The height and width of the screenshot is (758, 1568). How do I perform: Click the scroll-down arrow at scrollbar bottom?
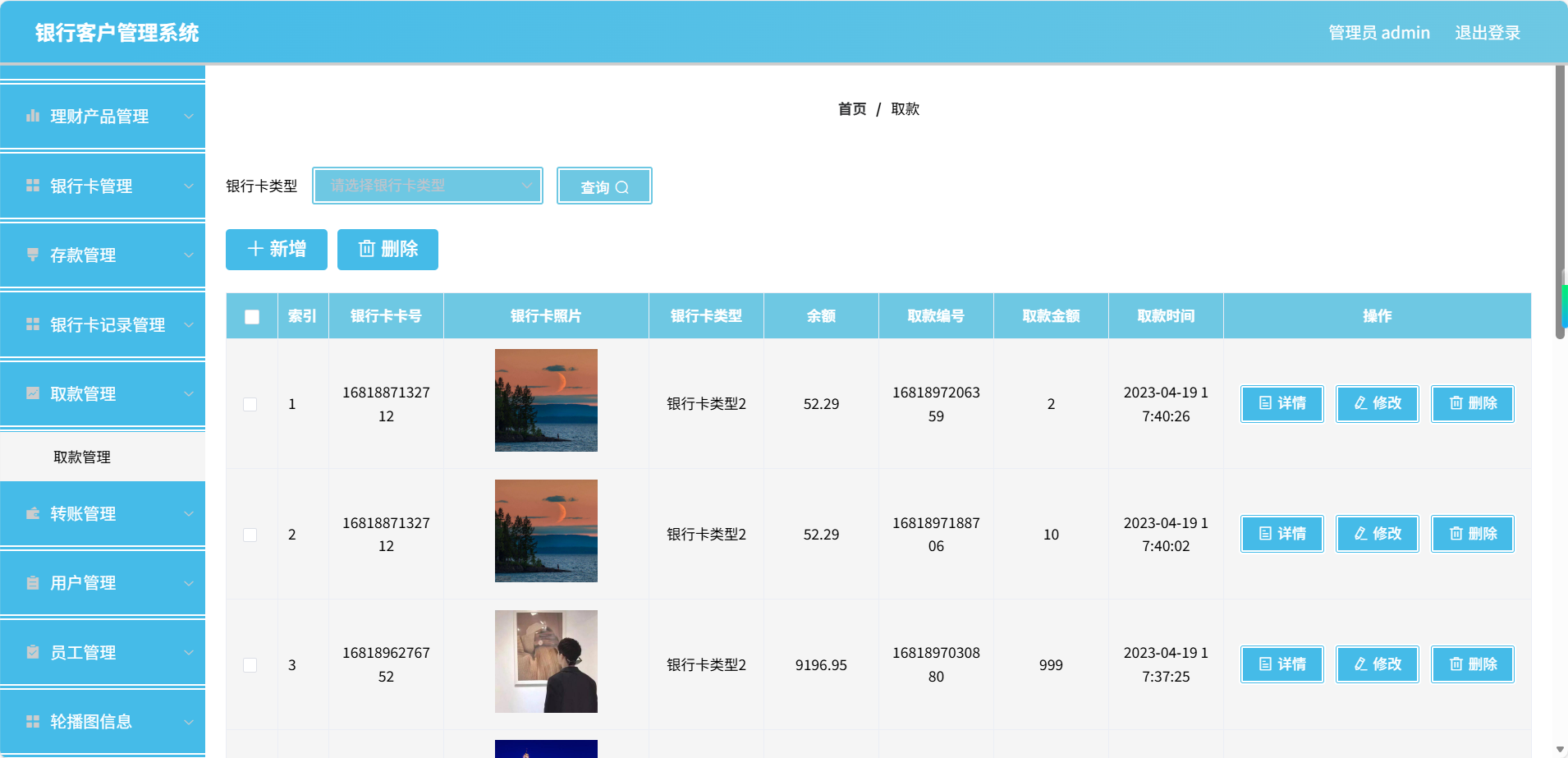(x=1560, y=750)
